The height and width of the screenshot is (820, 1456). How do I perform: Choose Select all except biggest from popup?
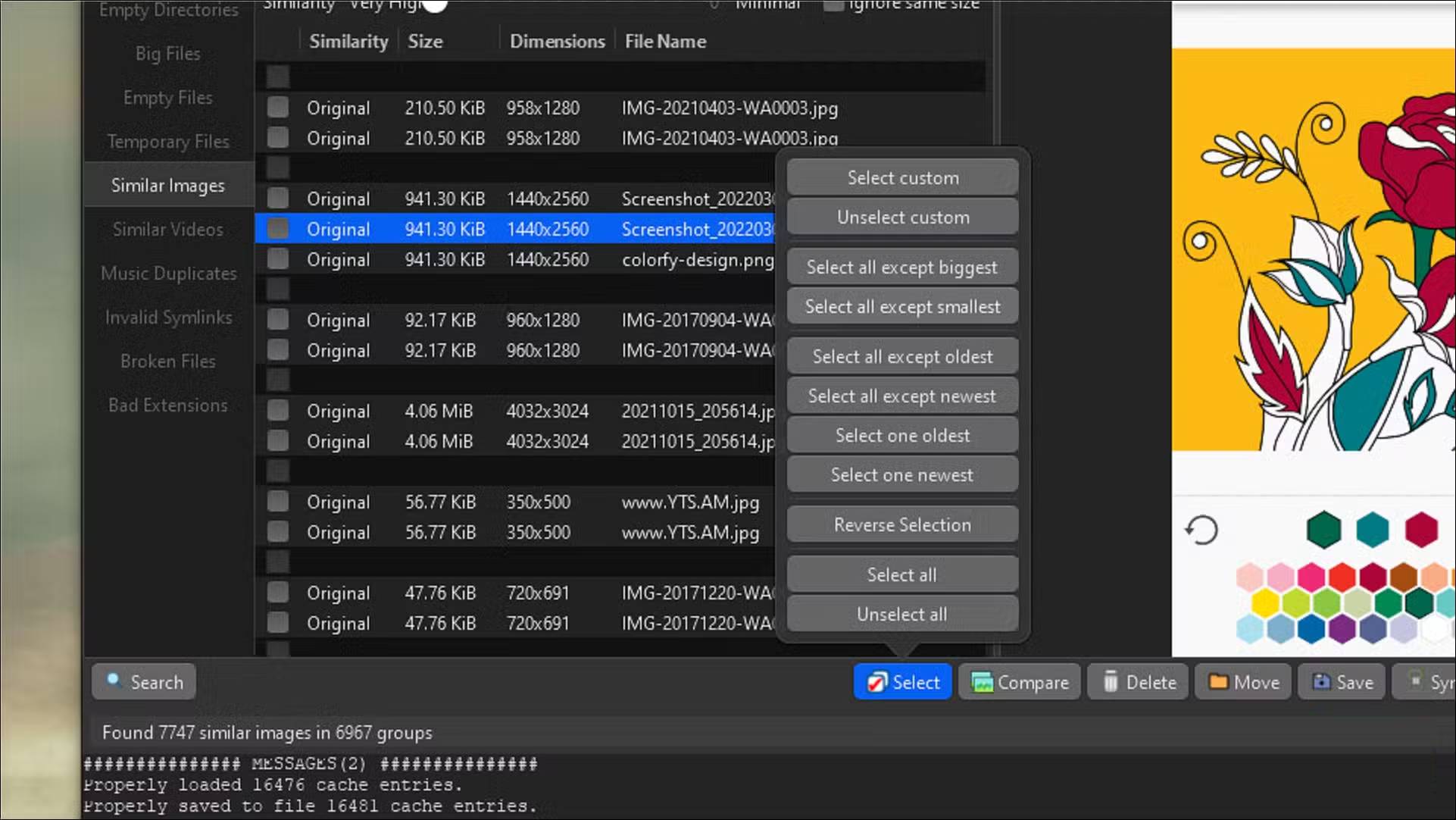pos(901,267)
